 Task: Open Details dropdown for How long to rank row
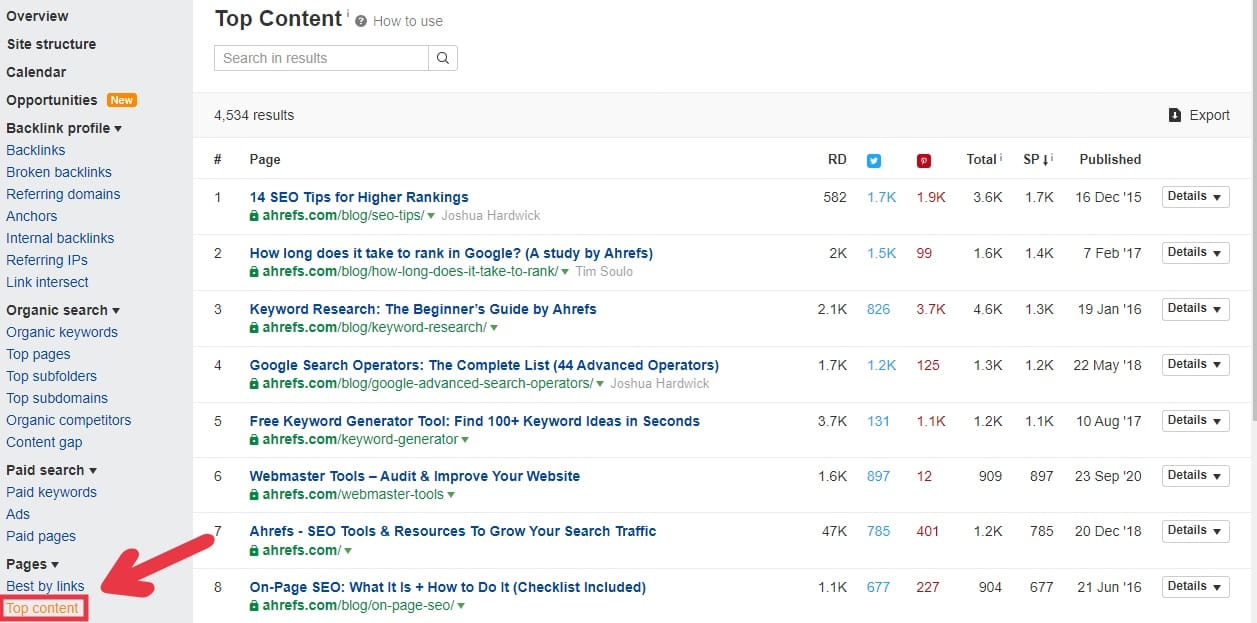coord(1195,253)
